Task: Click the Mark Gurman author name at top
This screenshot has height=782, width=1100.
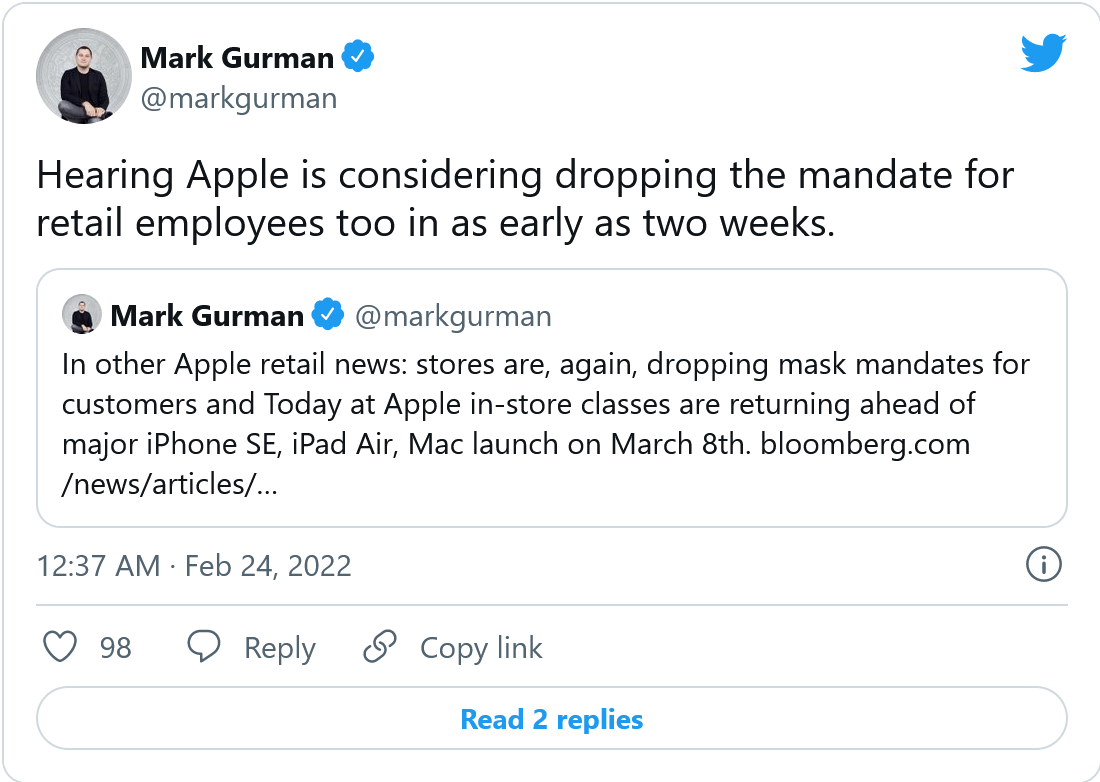Action: tap(237, 58)
